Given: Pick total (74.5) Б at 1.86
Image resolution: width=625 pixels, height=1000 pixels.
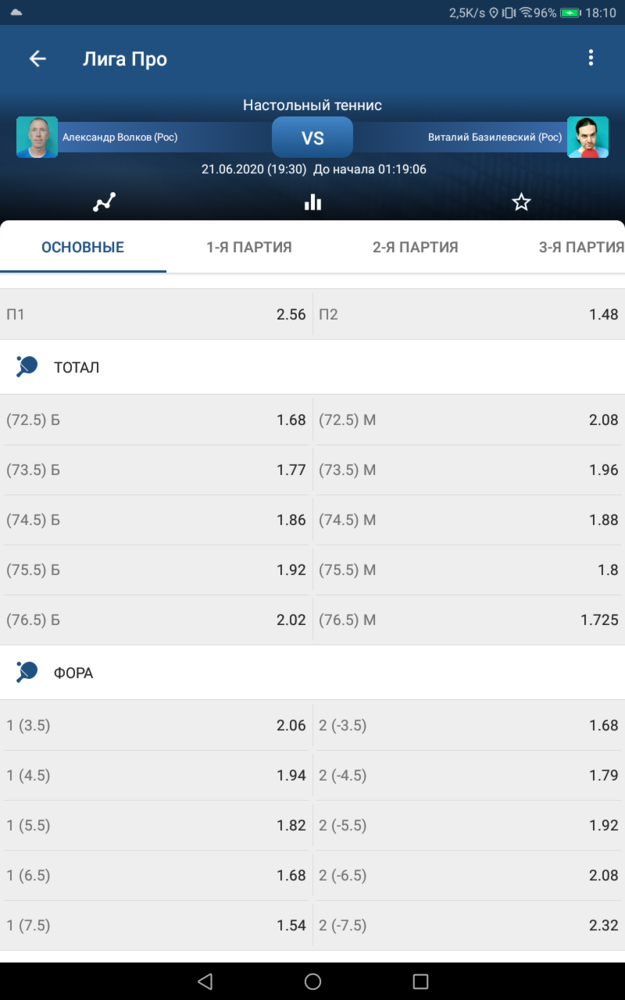Looking at the screenshot, I should 156,520.
